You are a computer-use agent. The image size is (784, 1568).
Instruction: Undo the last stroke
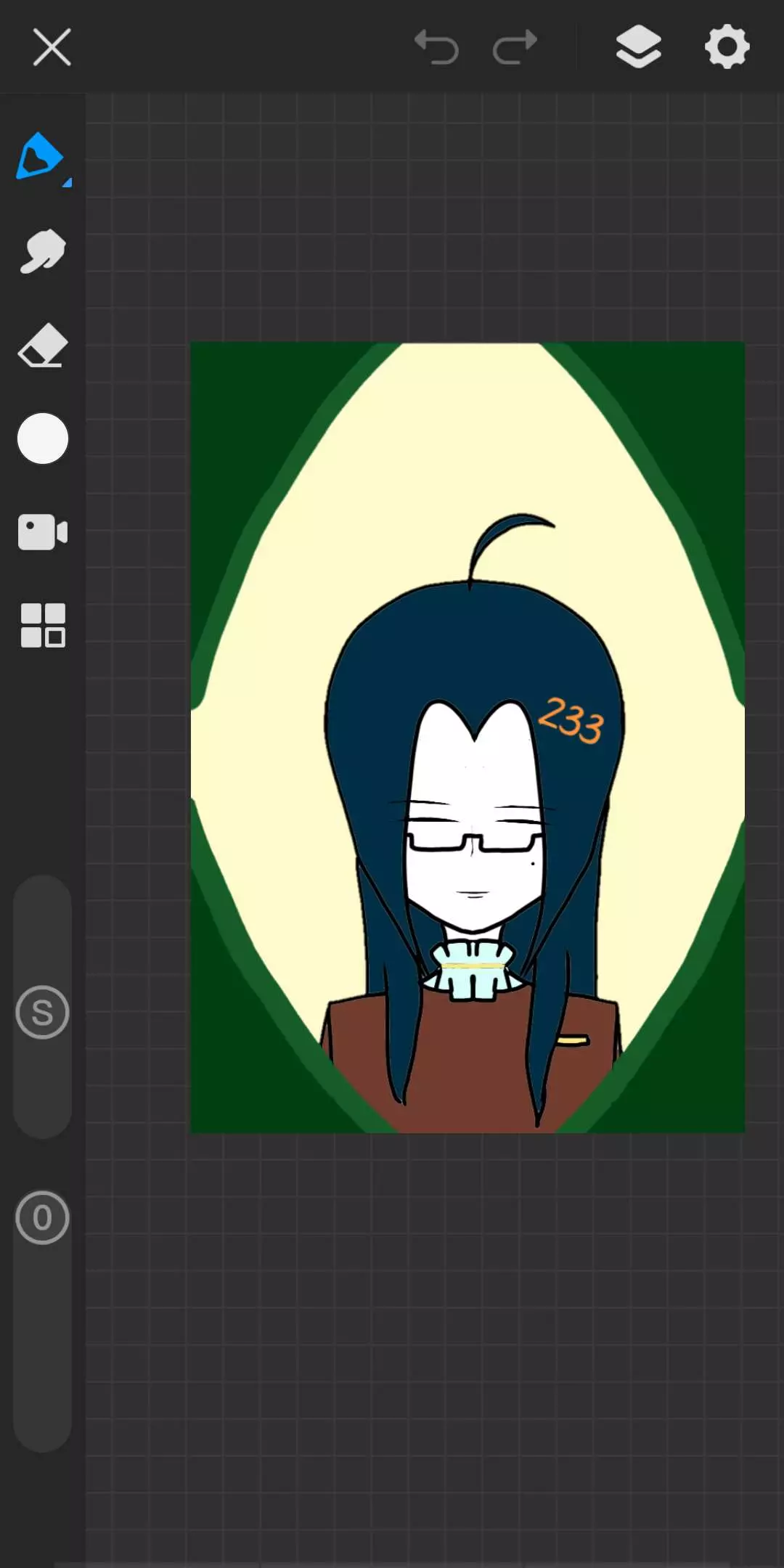[x=436, y=48]
